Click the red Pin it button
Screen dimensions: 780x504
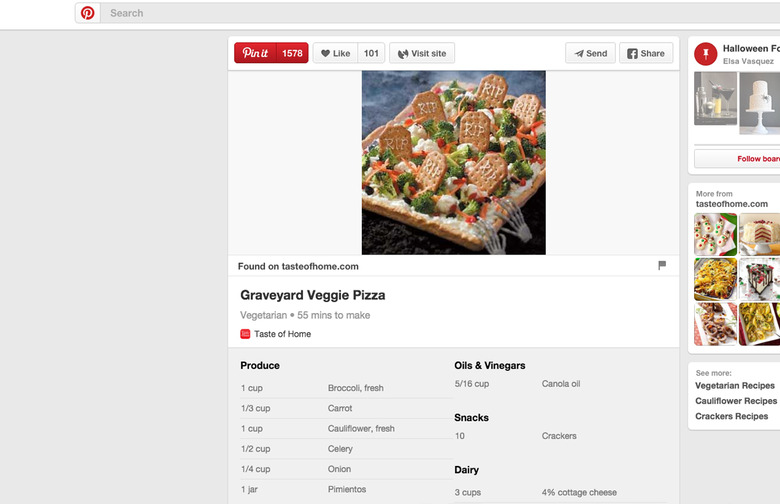coord(256,53)
